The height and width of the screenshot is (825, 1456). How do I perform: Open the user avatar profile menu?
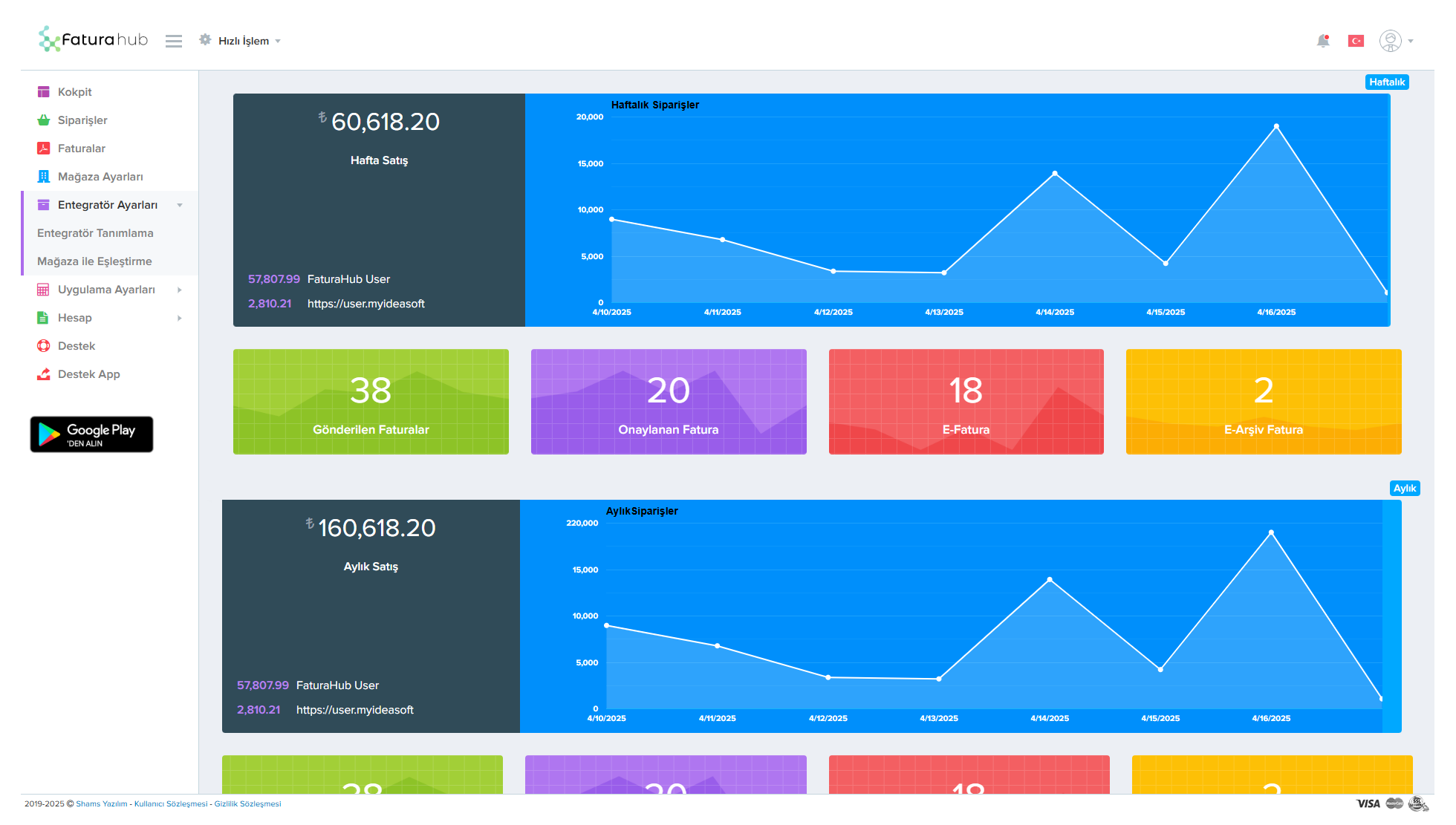point(1391,41)
